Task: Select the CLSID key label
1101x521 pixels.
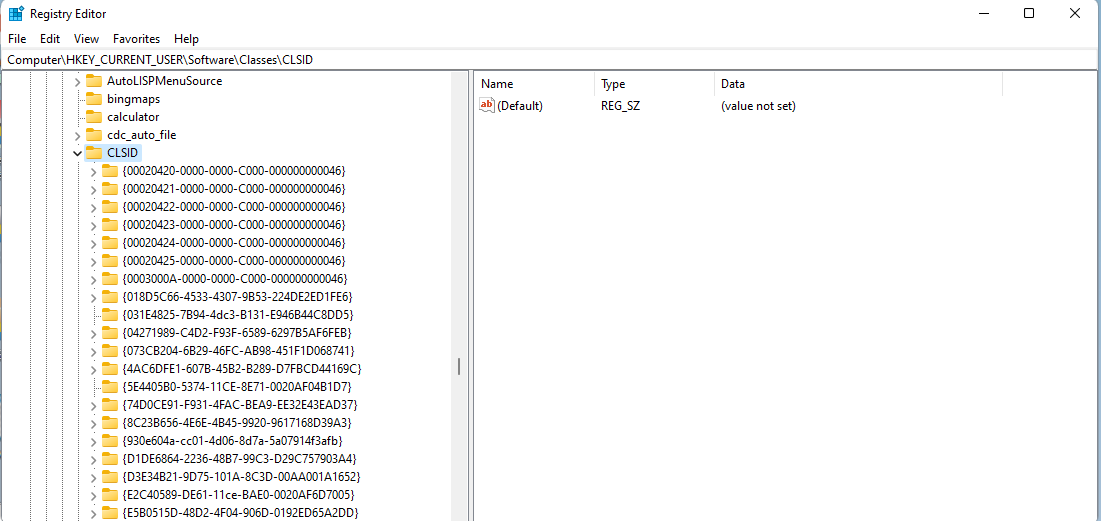Action: coord(123,153)
